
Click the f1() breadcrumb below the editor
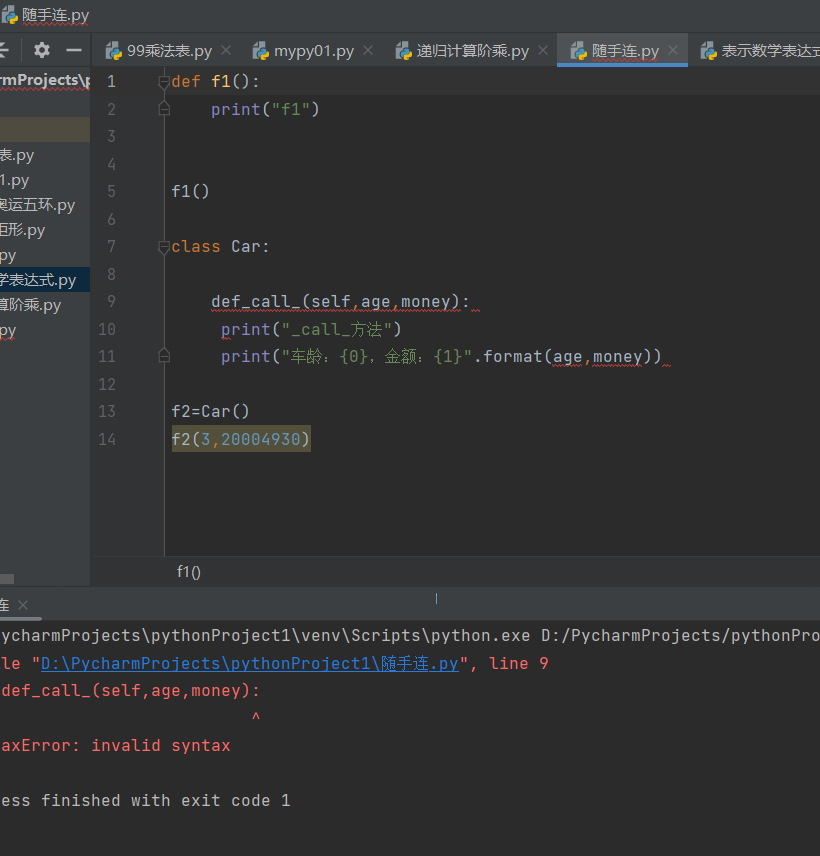tap(189, 572)
